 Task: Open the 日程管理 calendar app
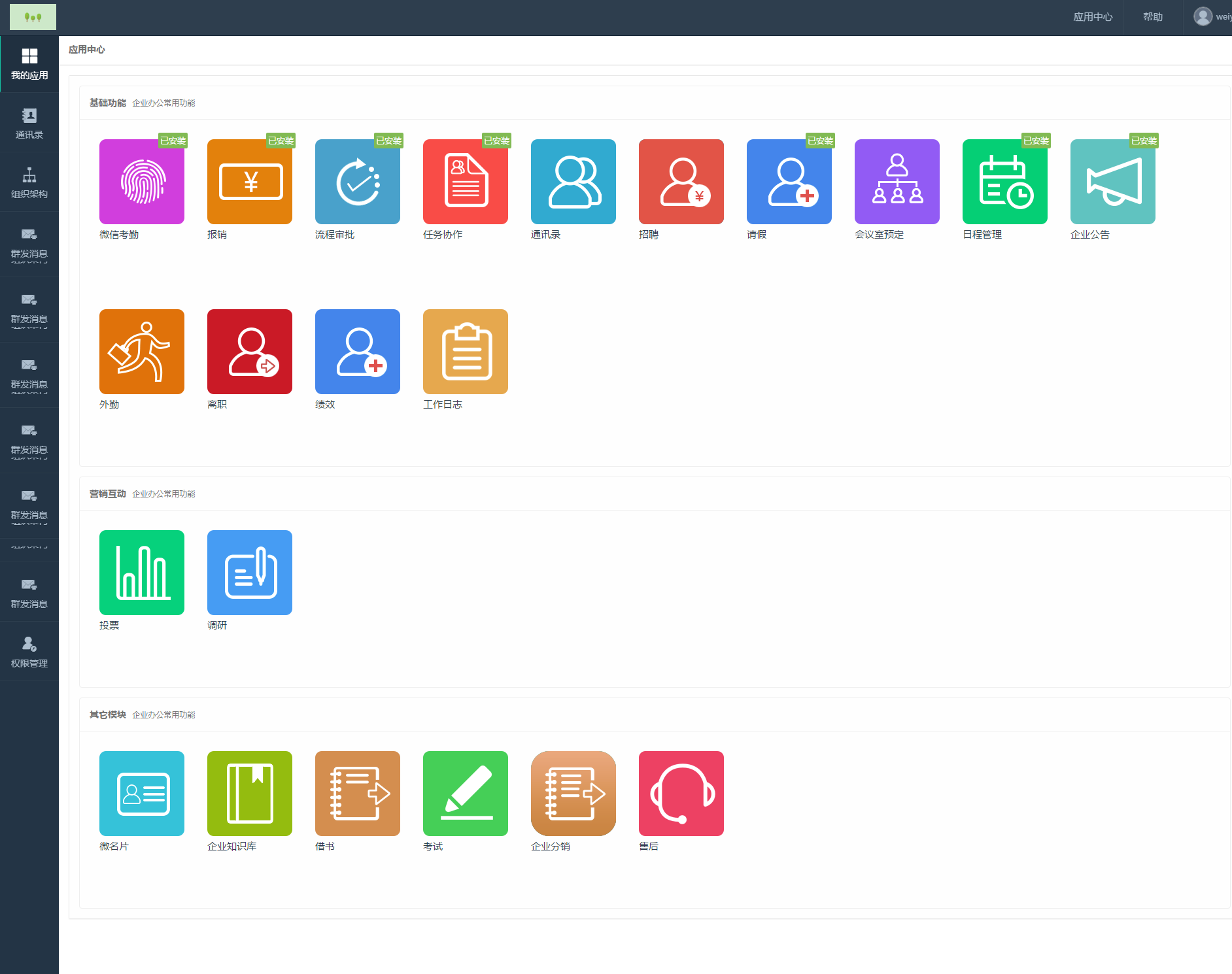[1005, 182]
